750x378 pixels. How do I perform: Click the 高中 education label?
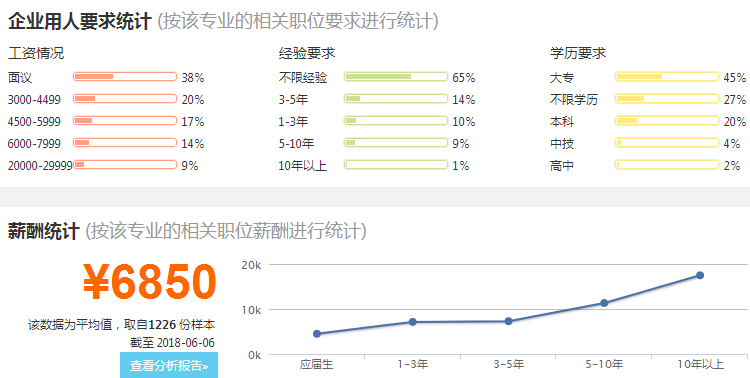coord(562,166)
